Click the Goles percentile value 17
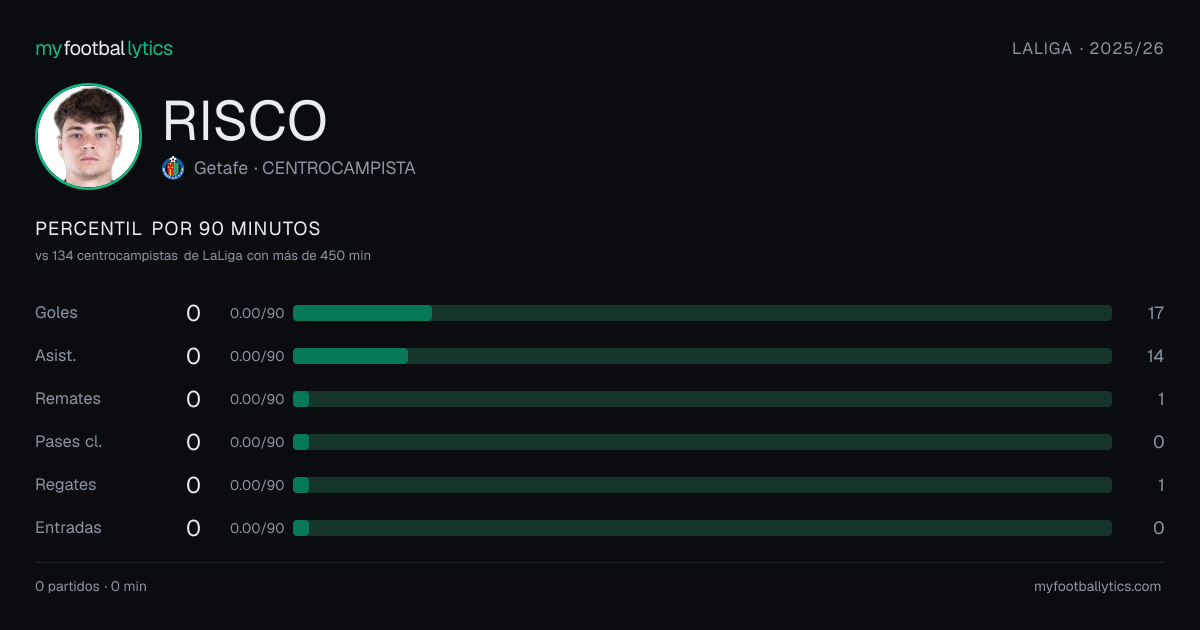This screenshot has width=1200, height=630. point(1156,313)
